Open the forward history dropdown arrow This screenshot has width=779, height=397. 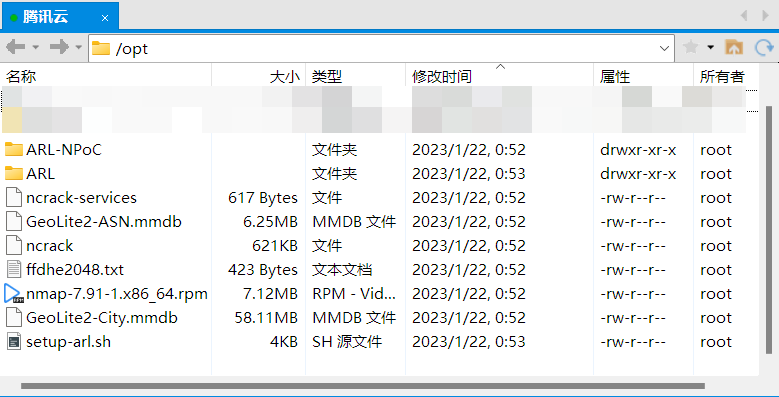pyautogui.click(x=78, y=48)
